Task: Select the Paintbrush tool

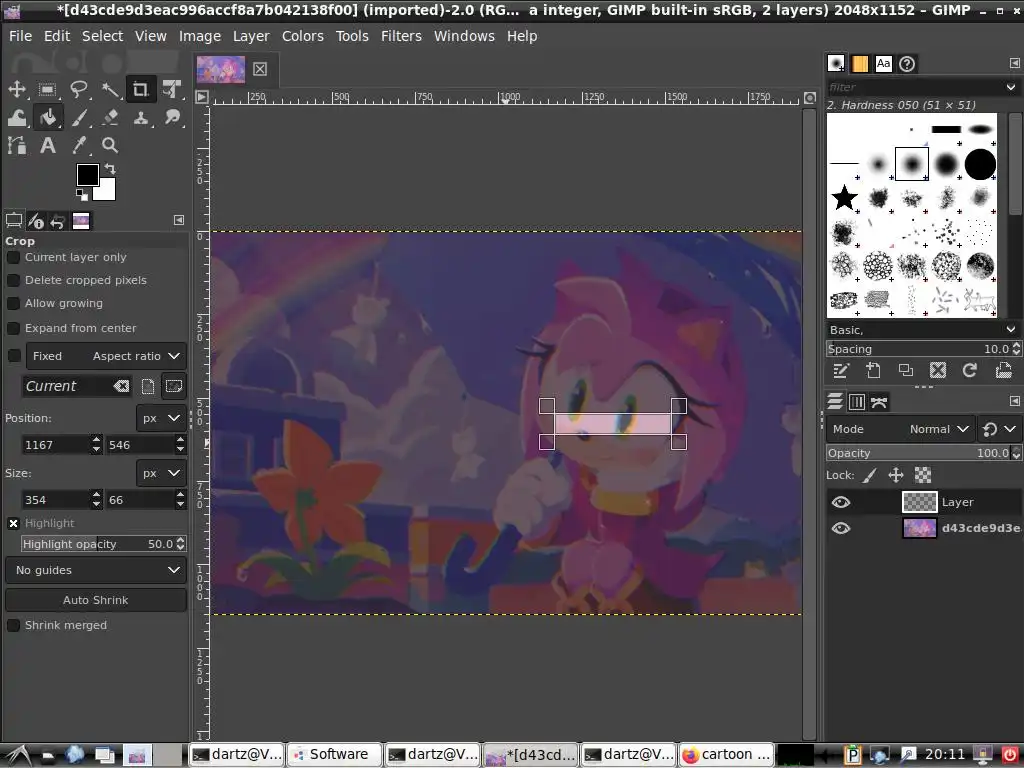Action: pos(78,118)
